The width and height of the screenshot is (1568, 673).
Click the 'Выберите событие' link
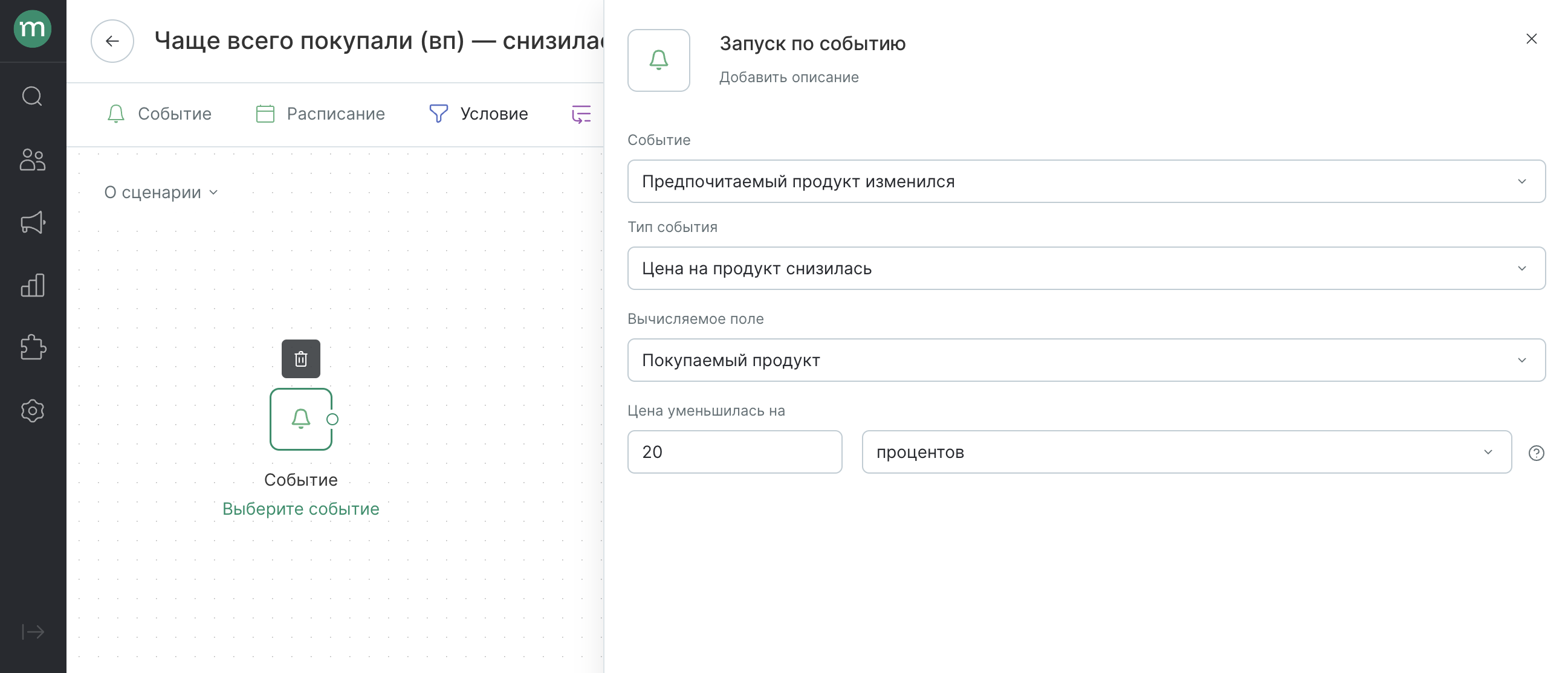(x=300, y=509)
